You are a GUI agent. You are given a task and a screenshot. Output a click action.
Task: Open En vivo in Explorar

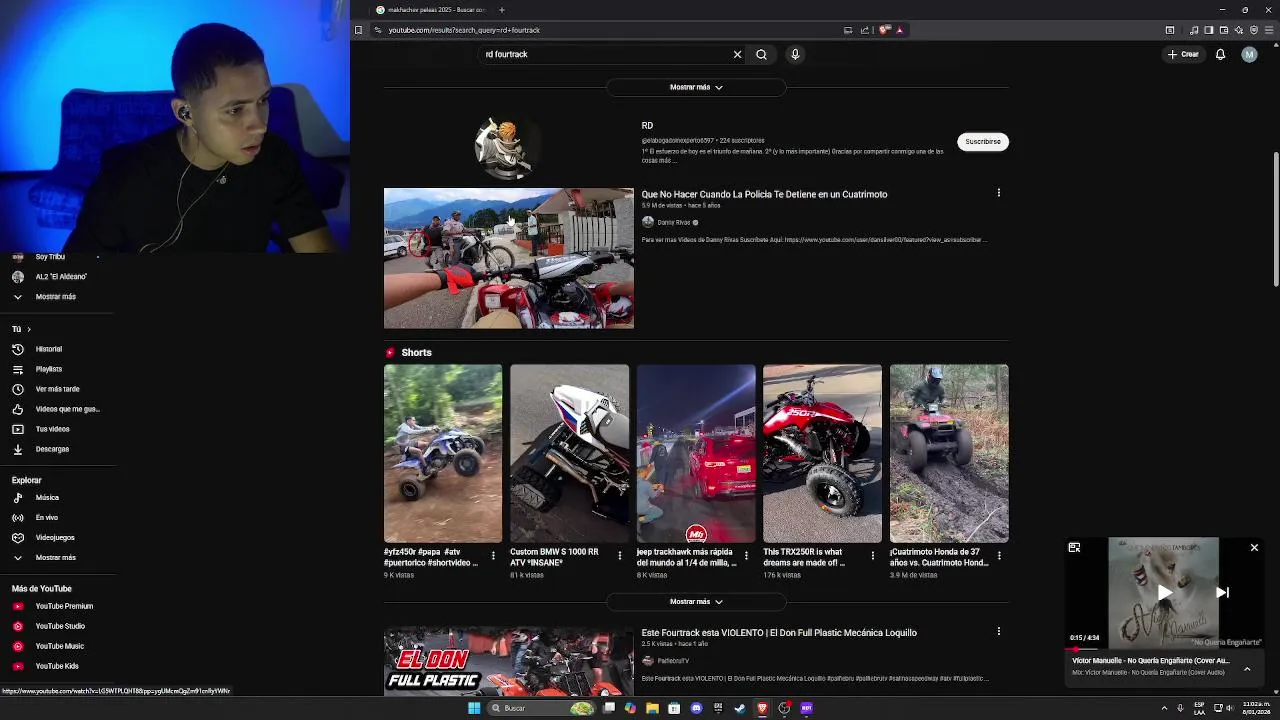click(x=46, y=518)
